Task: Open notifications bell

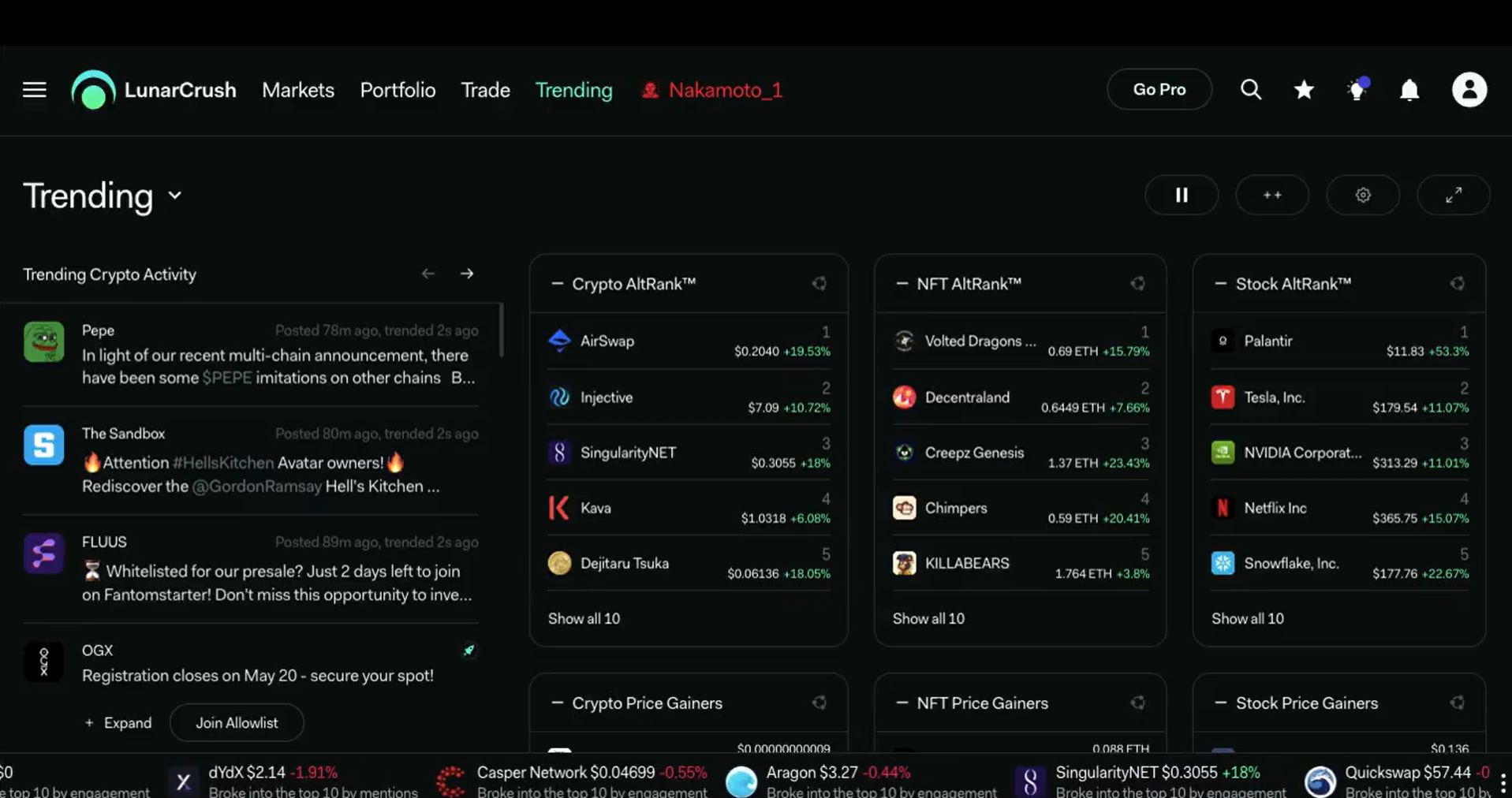Action: pyautogui.click(x=1409, y=90)
